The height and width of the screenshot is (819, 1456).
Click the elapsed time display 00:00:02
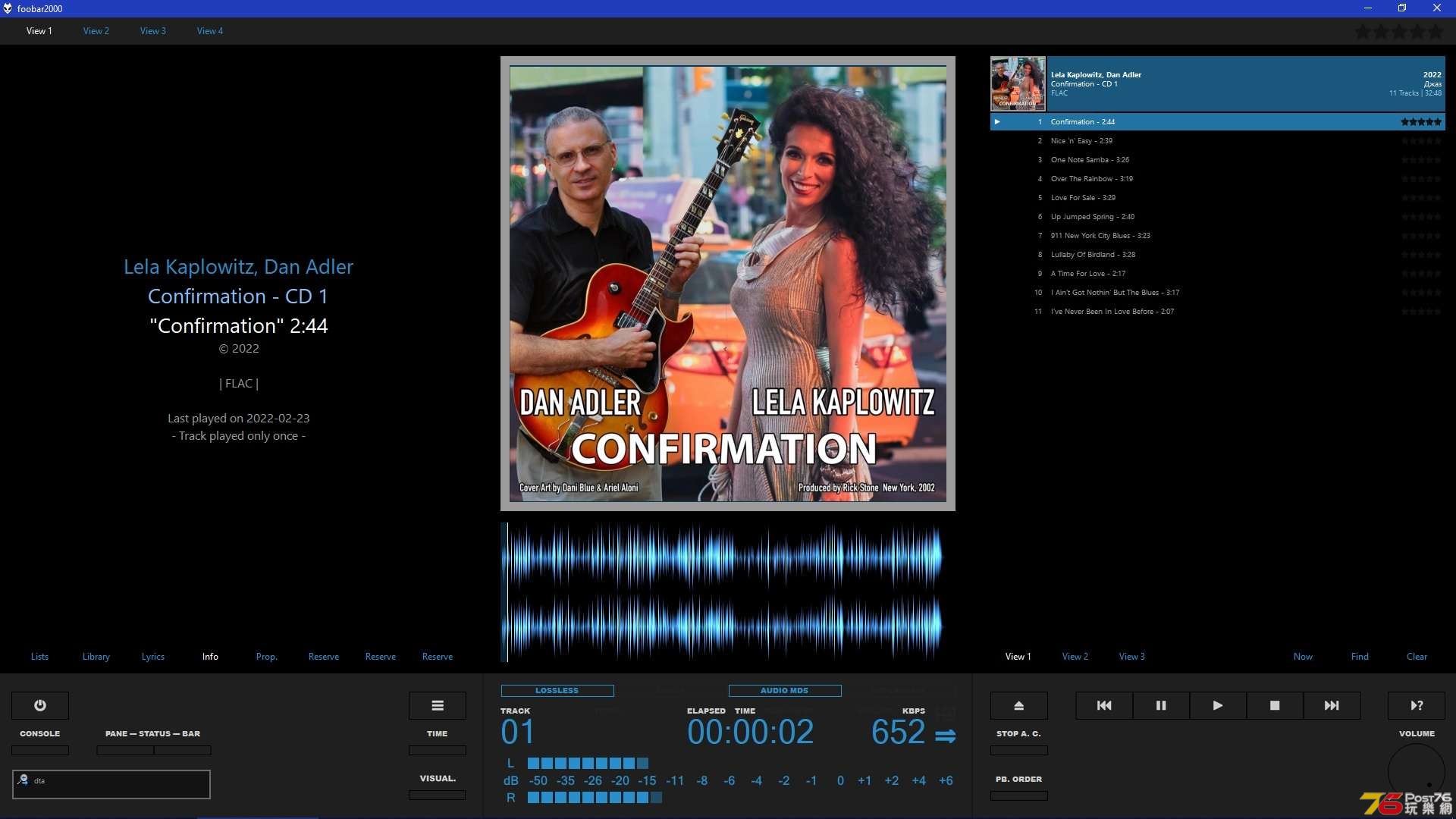[x=750, y=733]
